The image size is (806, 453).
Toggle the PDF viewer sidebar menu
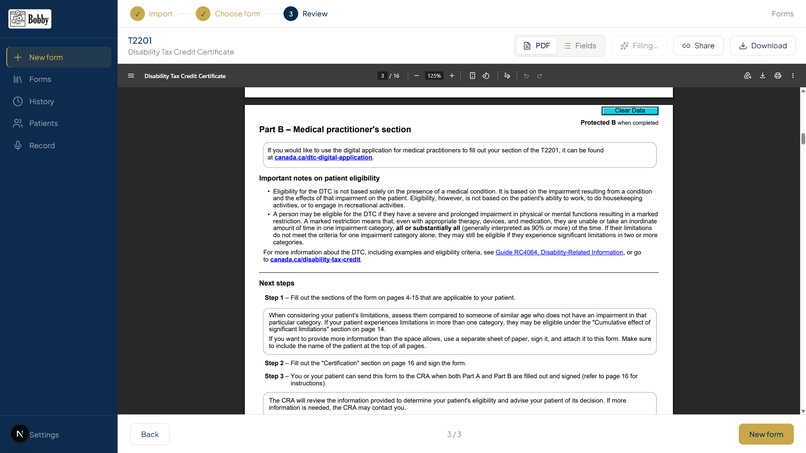coord(131,76)
